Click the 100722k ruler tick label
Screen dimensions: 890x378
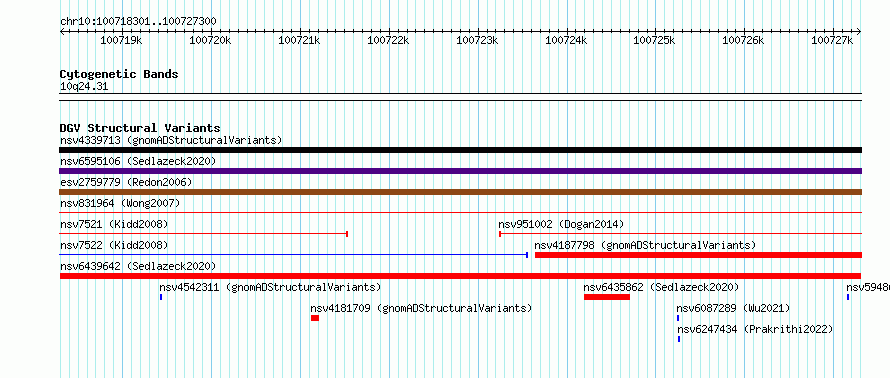(x=389, y=40)
